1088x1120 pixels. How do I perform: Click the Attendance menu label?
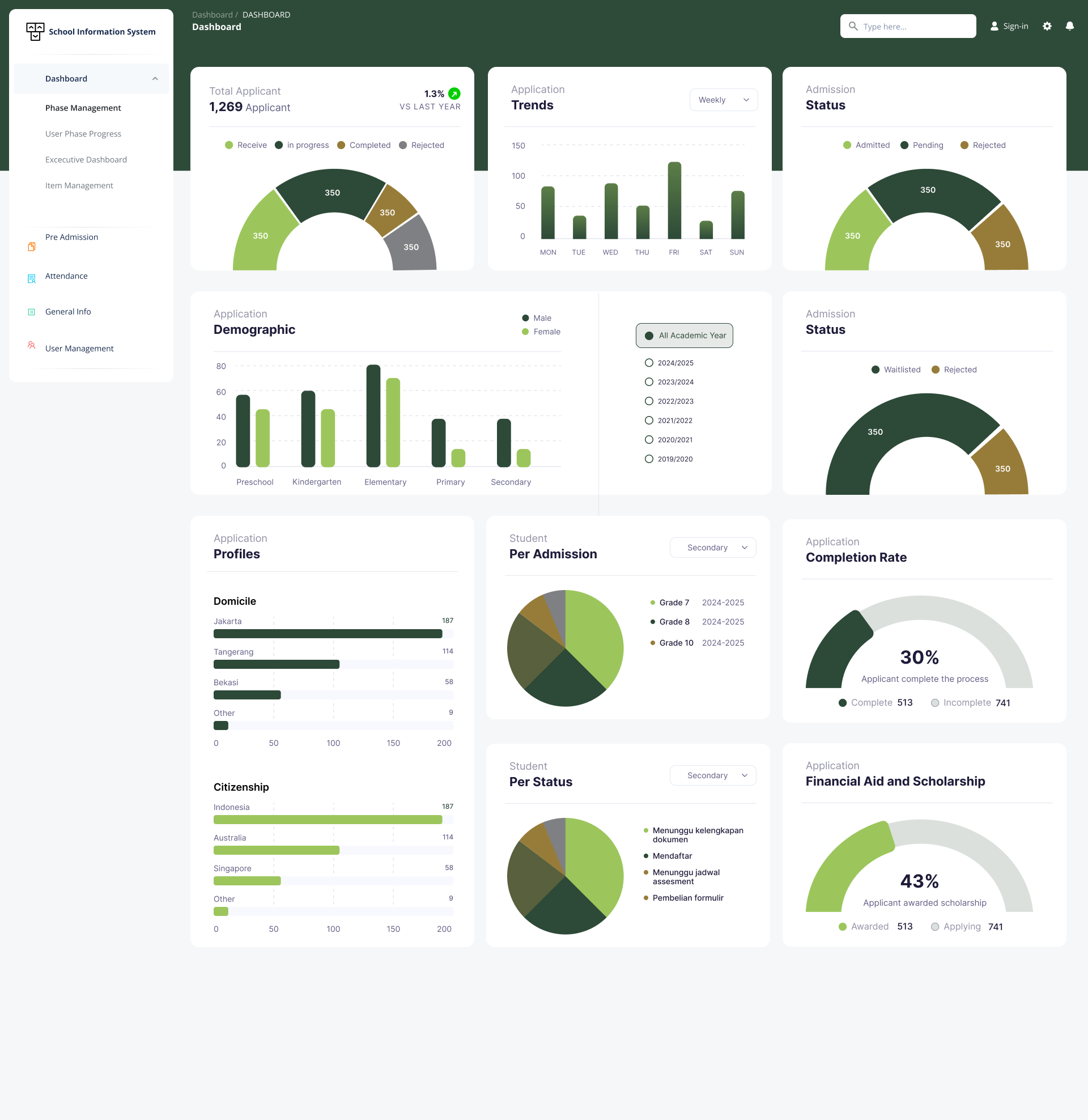pyautogui.click(x=66, y=276)
